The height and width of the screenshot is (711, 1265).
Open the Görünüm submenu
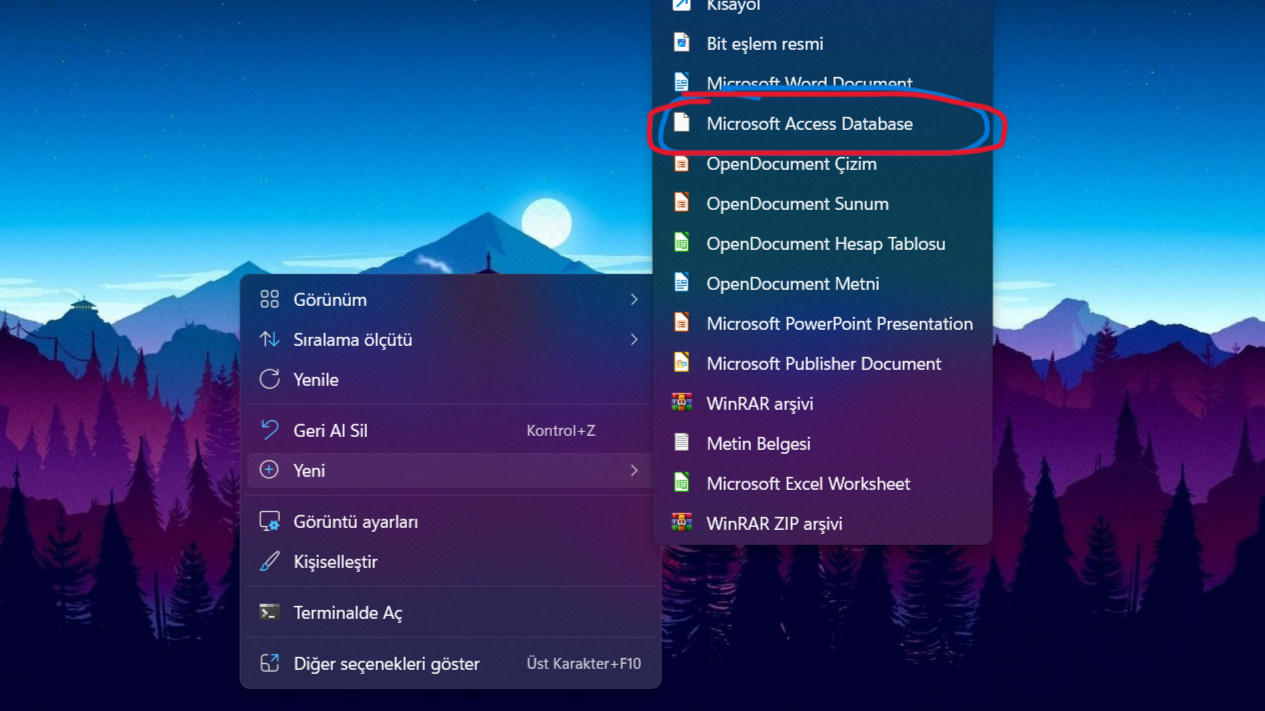pyautogui.click(x=449, y=300)
